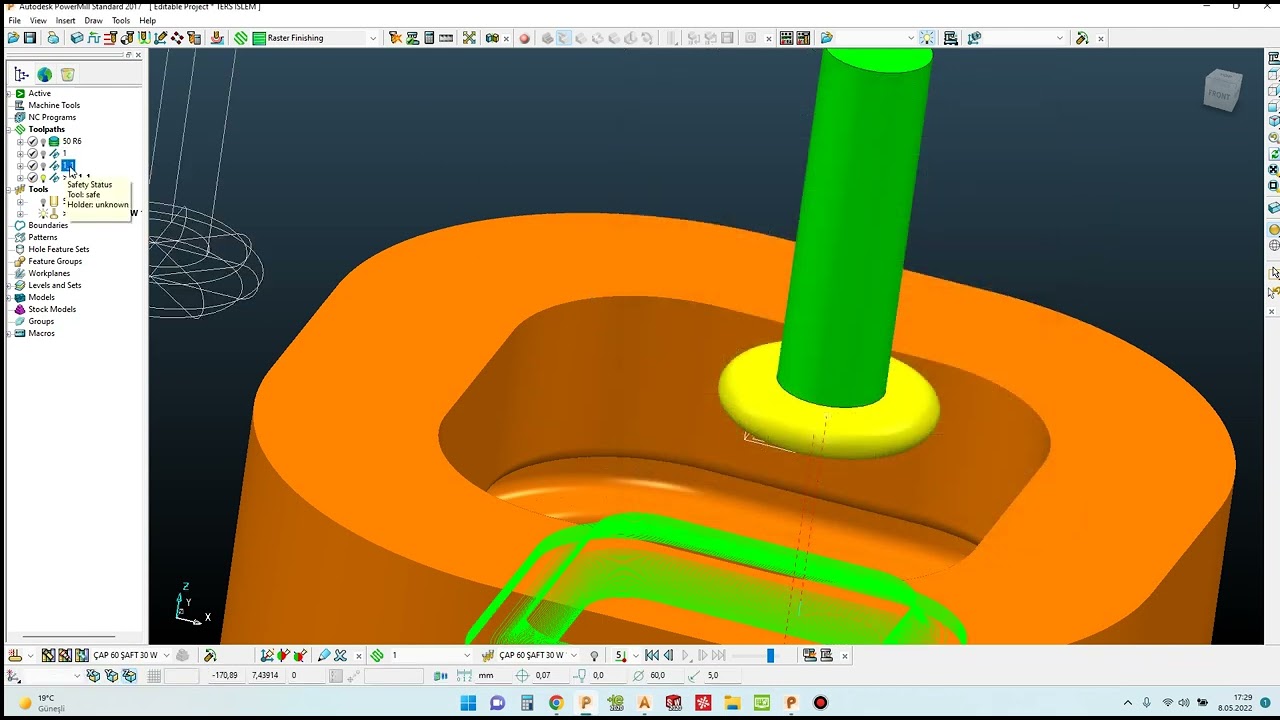
Task: Open the Tools menu
Action: (x=121, y=20)
